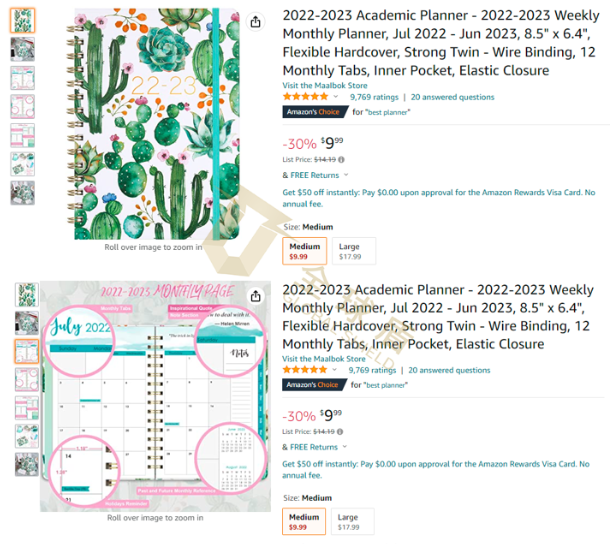Visit the Maalbok Store link at top
611x544 pixels.
click(325, 85)
